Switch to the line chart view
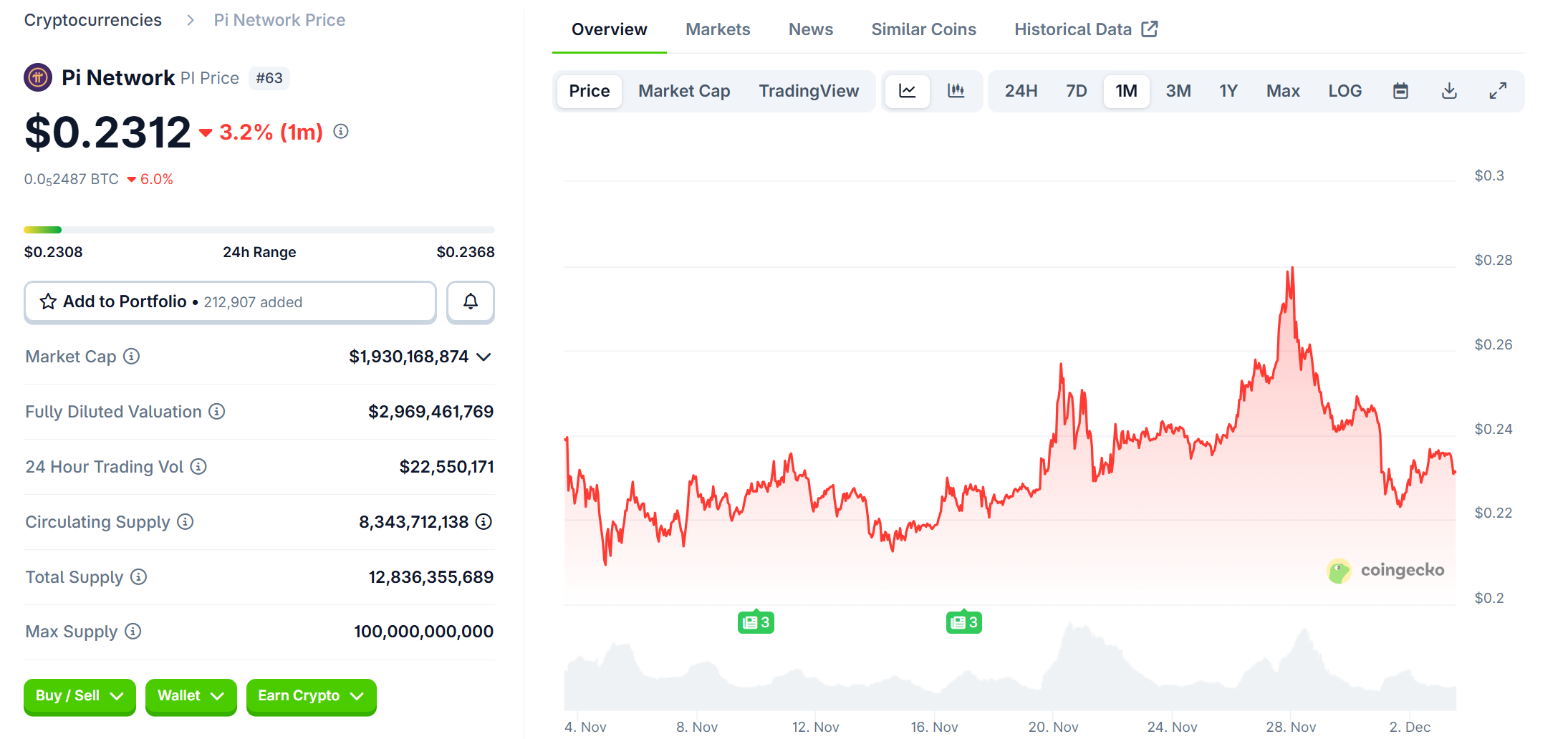Image resolution: width=1568 pixels, height=739 pixels. tap(907, 91)
